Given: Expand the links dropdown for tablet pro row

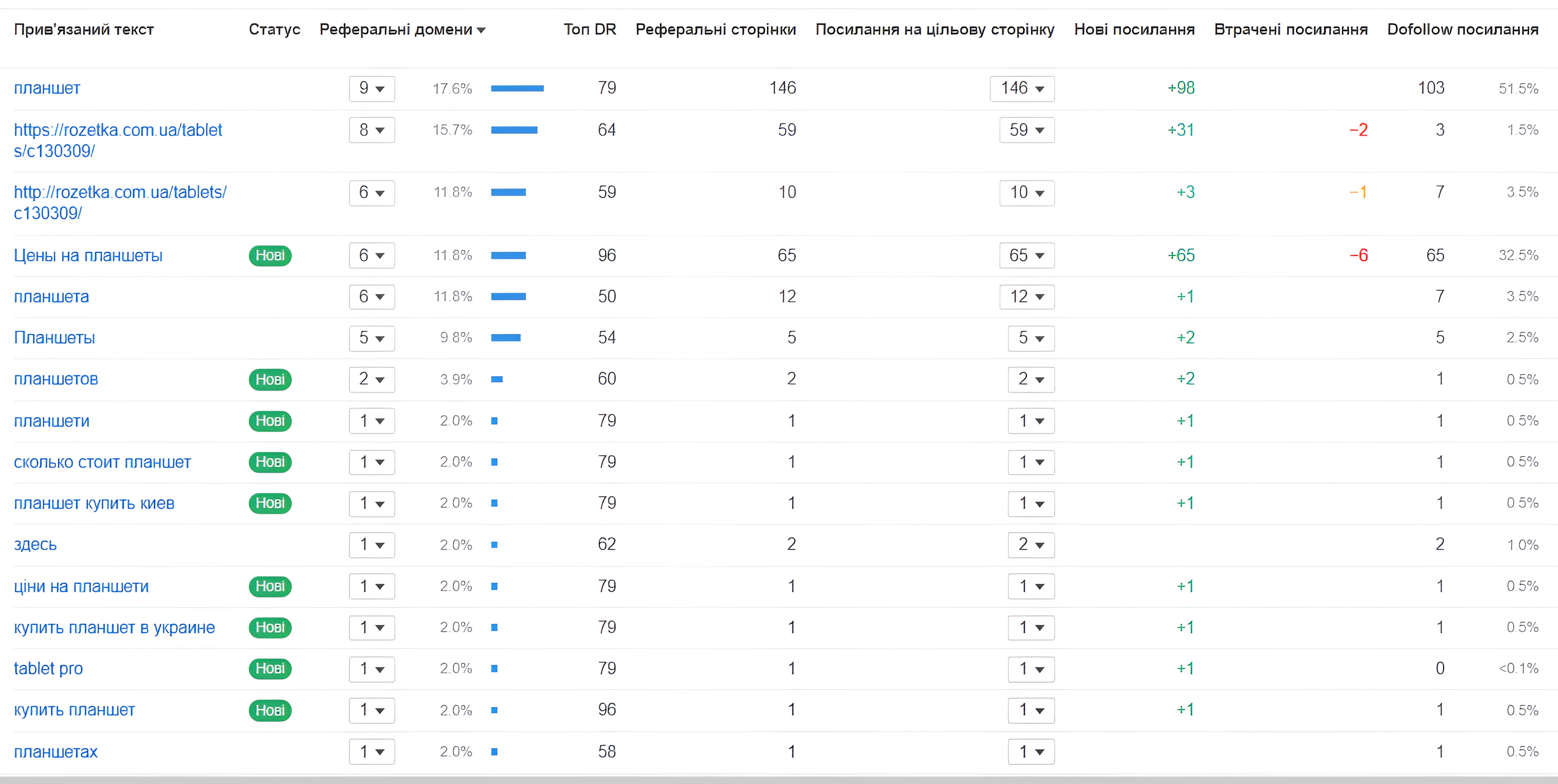Looking at the screenshot, I should tap(1031, 669).
